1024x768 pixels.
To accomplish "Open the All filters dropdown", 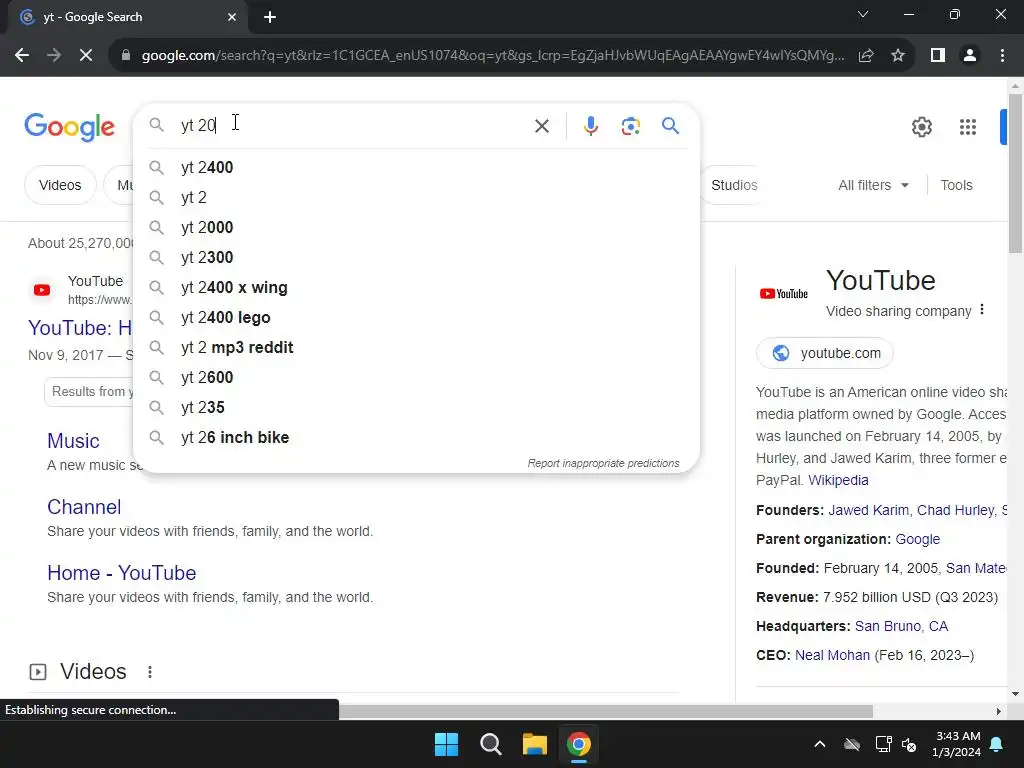I will [x=873, y=185].
